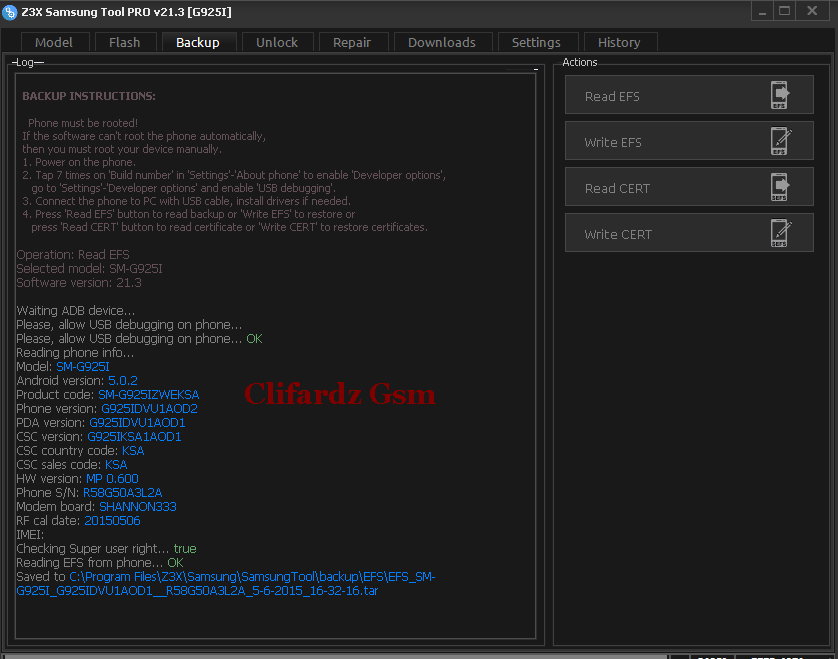Open the Repair tab
This screenshot has height=659, width=838.
(x=352, y=42)
